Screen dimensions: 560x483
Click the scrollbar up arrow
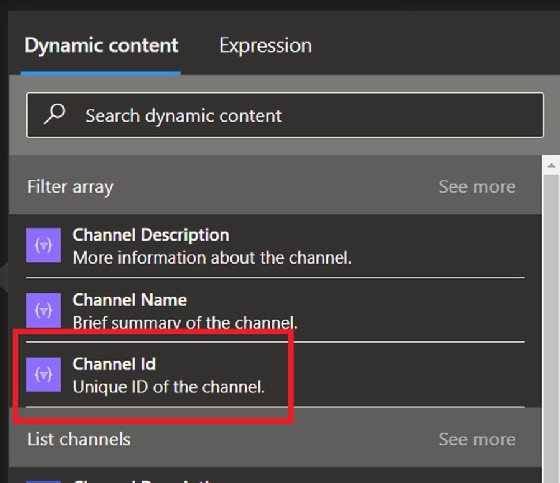[551, 165]
